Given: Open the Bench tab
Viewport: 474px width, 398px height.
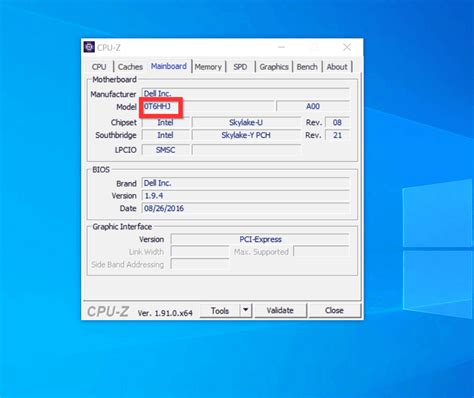Looking at the screenshot, I should [307, 67].
